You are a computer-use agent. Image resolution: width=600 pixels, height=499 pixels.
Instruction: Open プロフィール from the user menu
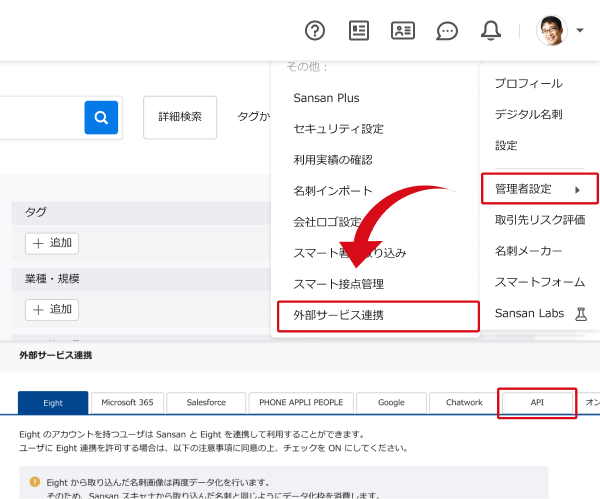click(528, 83)
